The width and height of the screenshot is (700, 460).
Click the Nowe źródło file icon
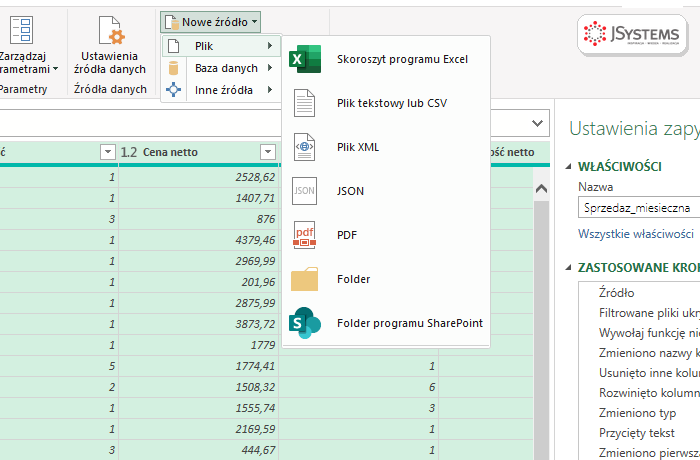point(172,22)
